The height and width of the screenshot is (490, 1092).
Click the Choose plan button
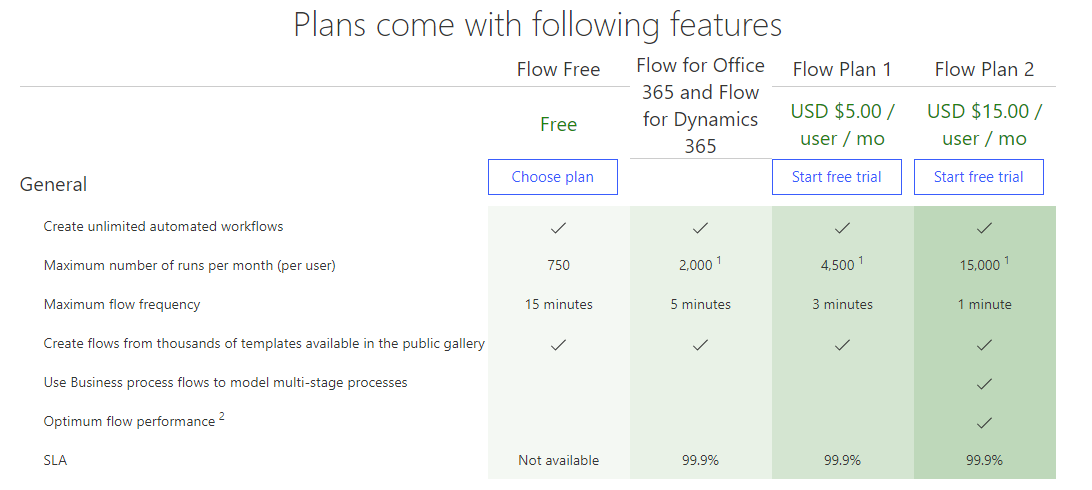point(552,177)
